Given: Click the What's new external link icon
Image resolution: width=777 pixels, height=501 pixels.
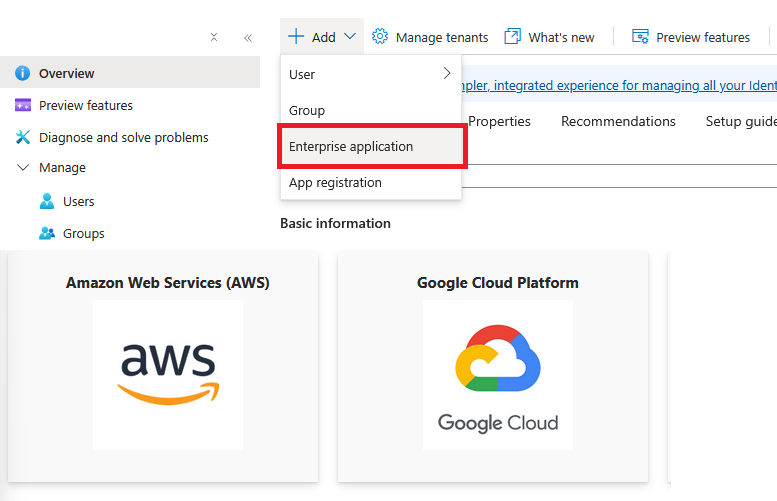Looking at the screenshot, I should click(513, 37).
